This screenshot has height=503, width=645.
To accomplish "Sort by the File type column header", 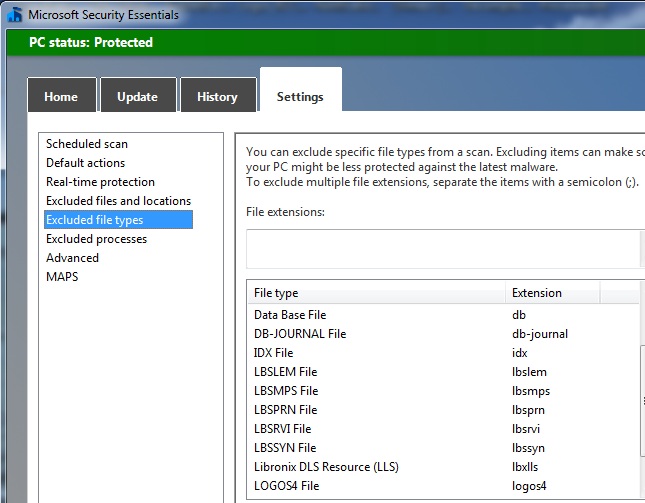I will click(x=376, y=293).
